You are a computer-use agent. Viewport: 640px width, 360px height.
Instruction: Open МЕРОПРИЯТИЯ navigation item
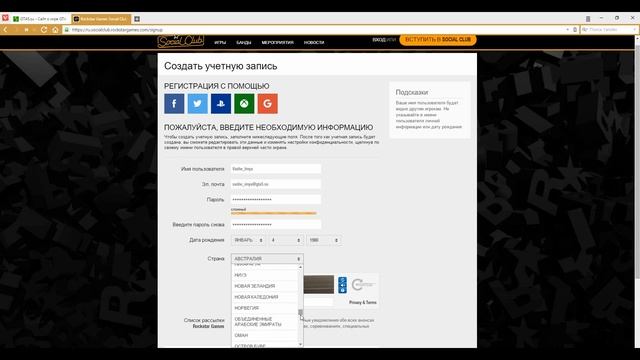278,42
